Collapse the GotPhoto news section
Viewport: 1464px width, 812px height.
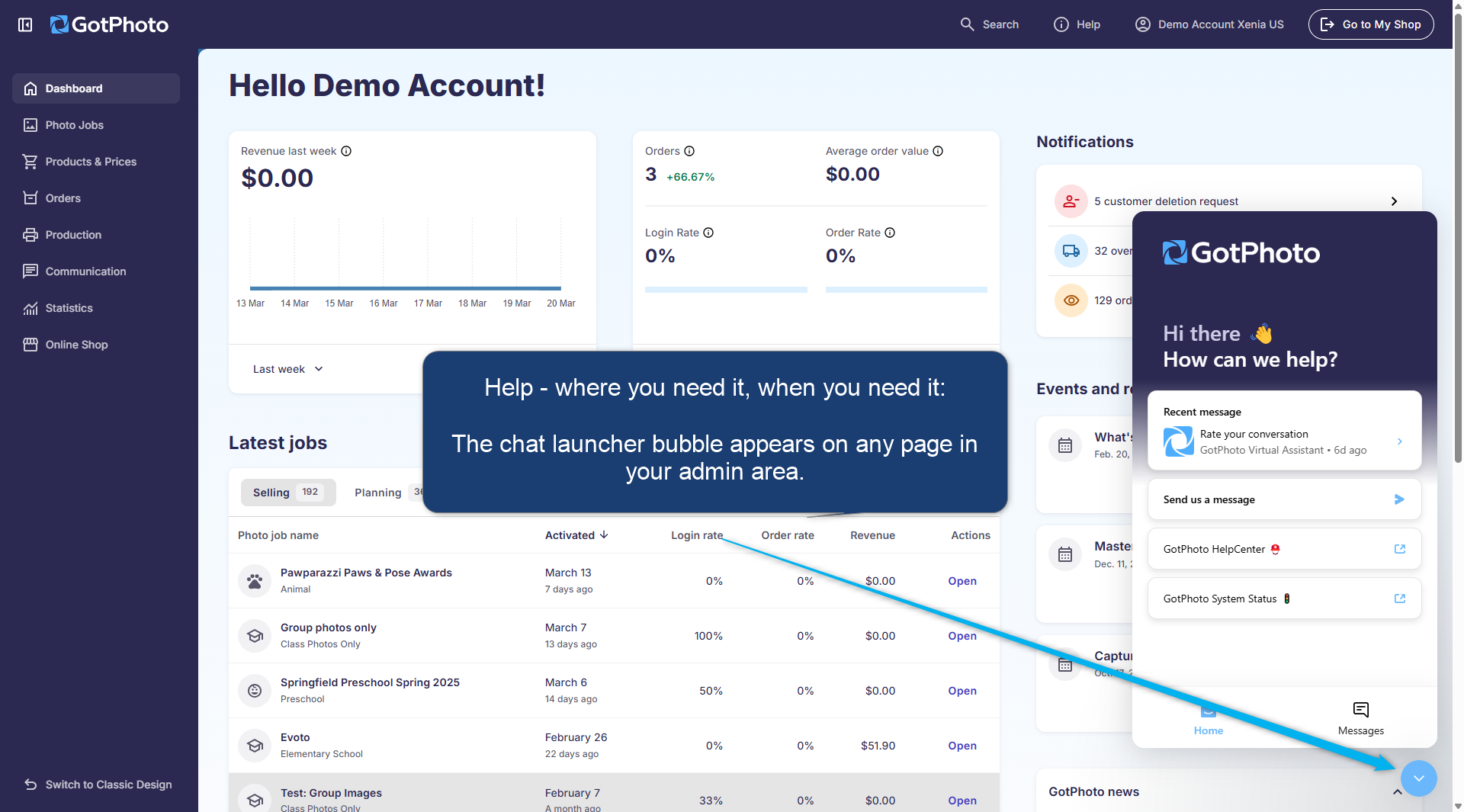click(1397, 792)
